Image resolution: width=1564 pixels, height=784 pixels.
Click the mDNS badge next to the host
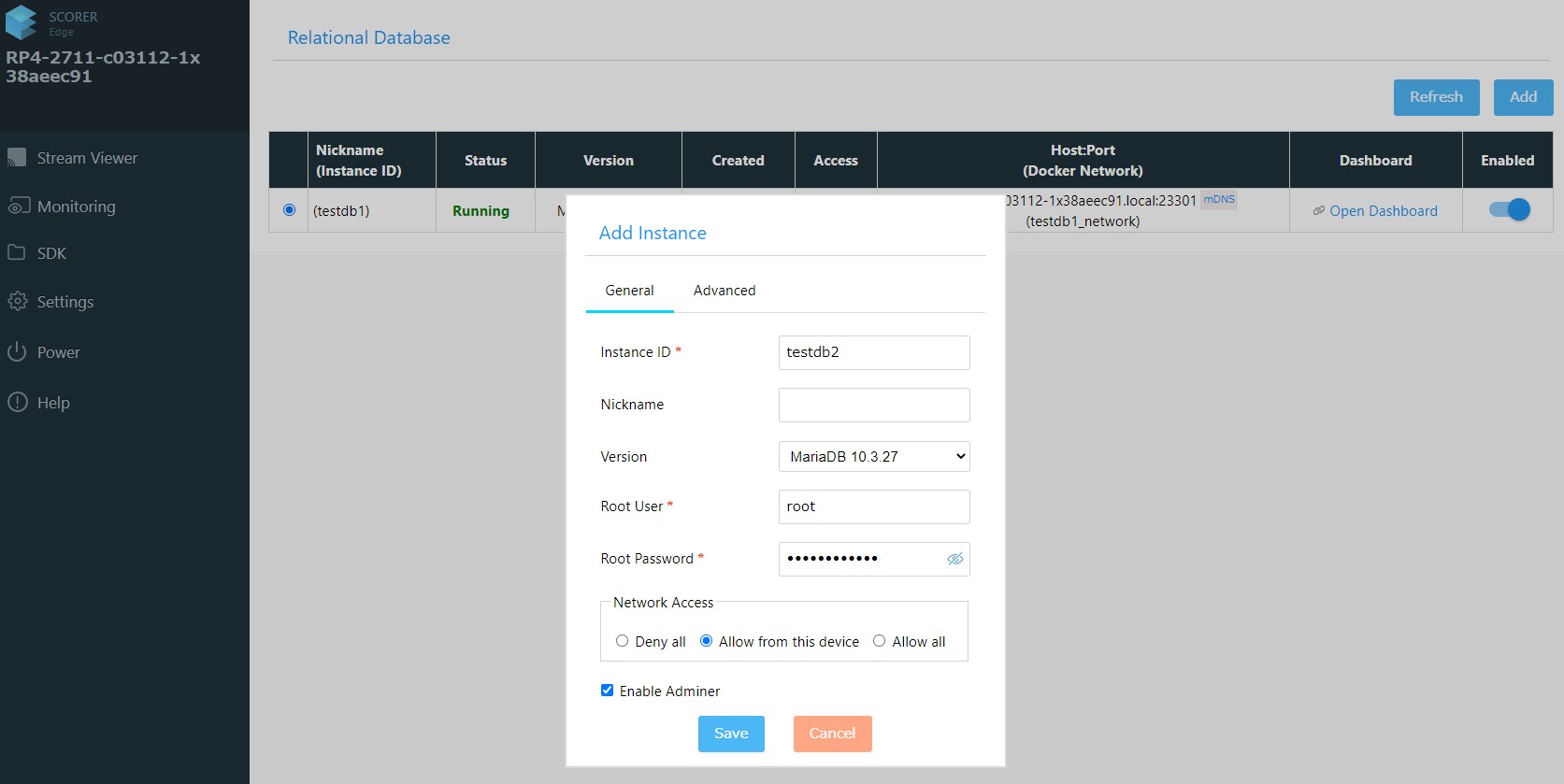tap(1218, 200)
